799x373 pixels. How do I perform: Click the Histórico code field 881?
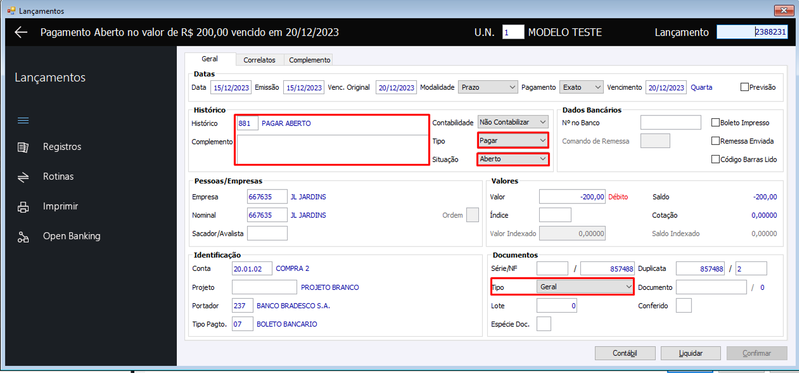(x=248, y=123)
